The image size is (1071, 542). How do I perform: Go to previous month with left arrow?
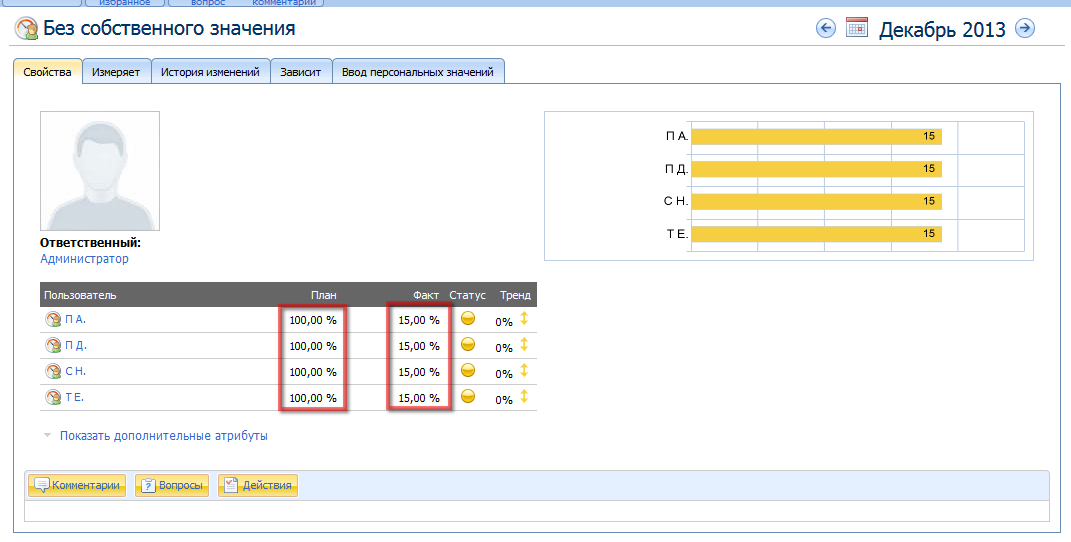point(826,28)
